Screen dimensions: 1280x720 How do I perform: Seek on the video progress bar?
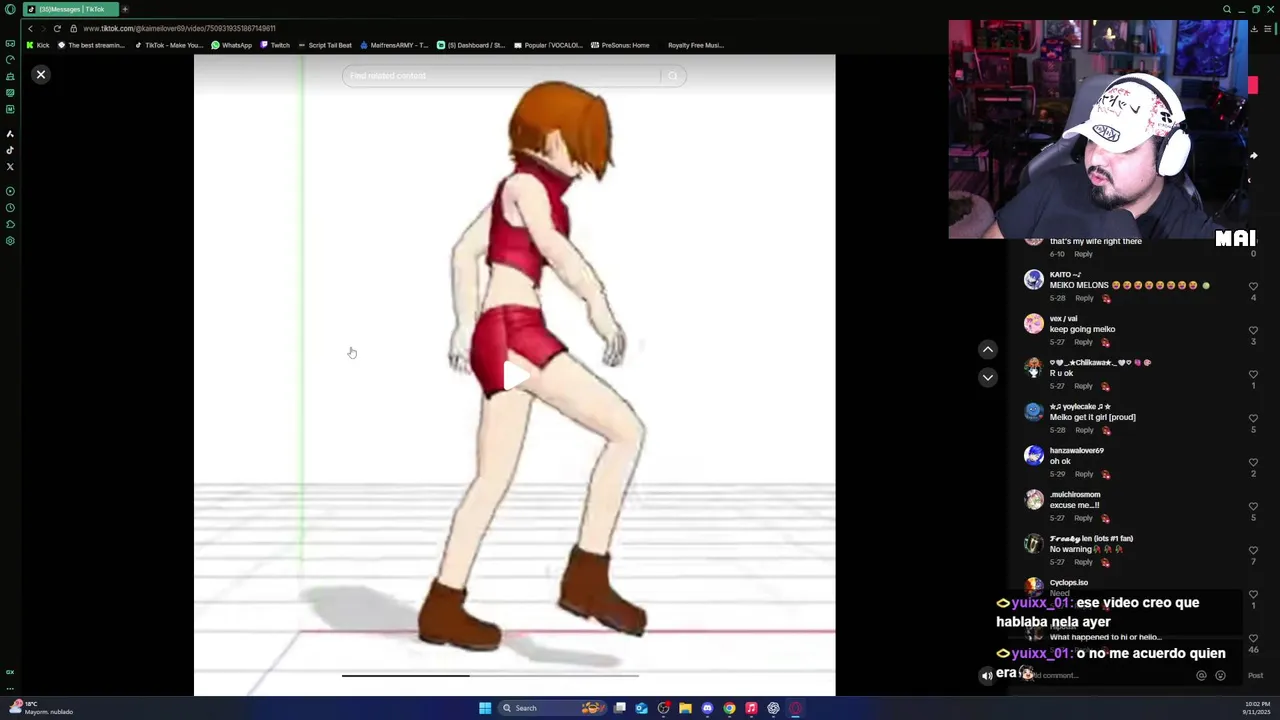coord(490,676)
